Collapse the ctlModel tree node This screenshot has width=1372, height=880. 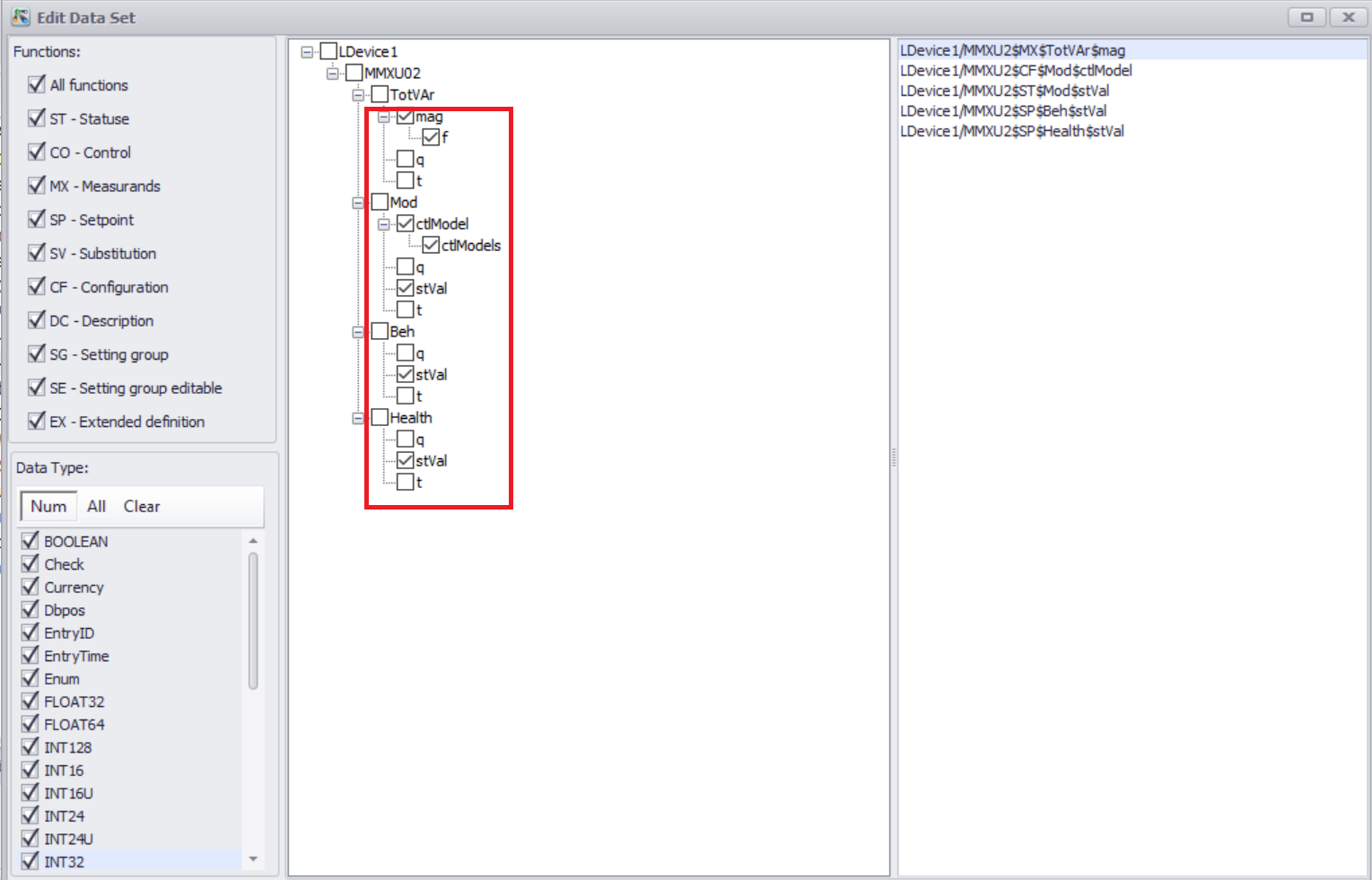click(x=384, y=224)
